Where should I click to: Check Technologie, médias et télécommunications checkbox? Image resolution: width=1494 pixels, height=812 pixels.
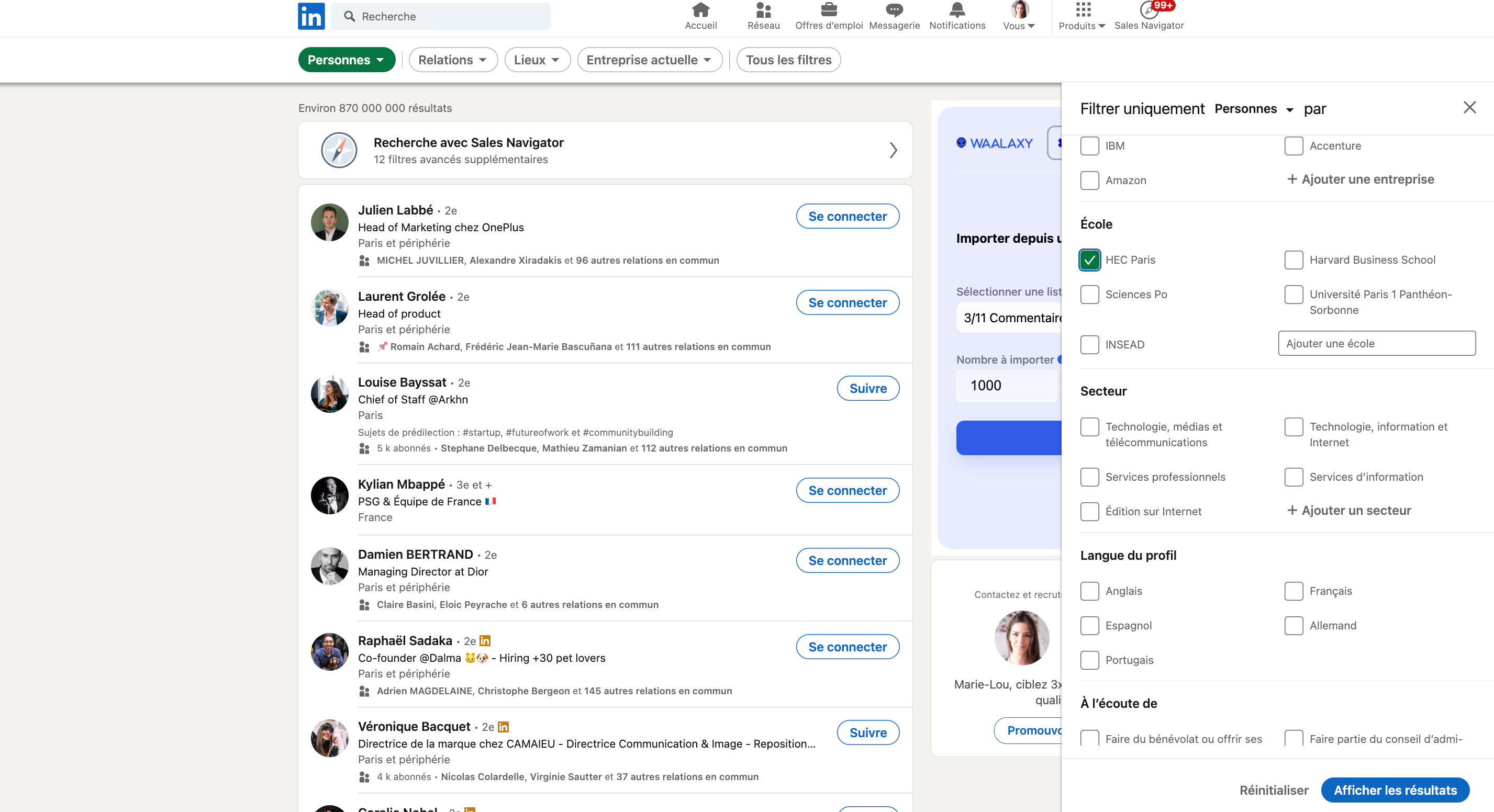(x=1090, y=427)
